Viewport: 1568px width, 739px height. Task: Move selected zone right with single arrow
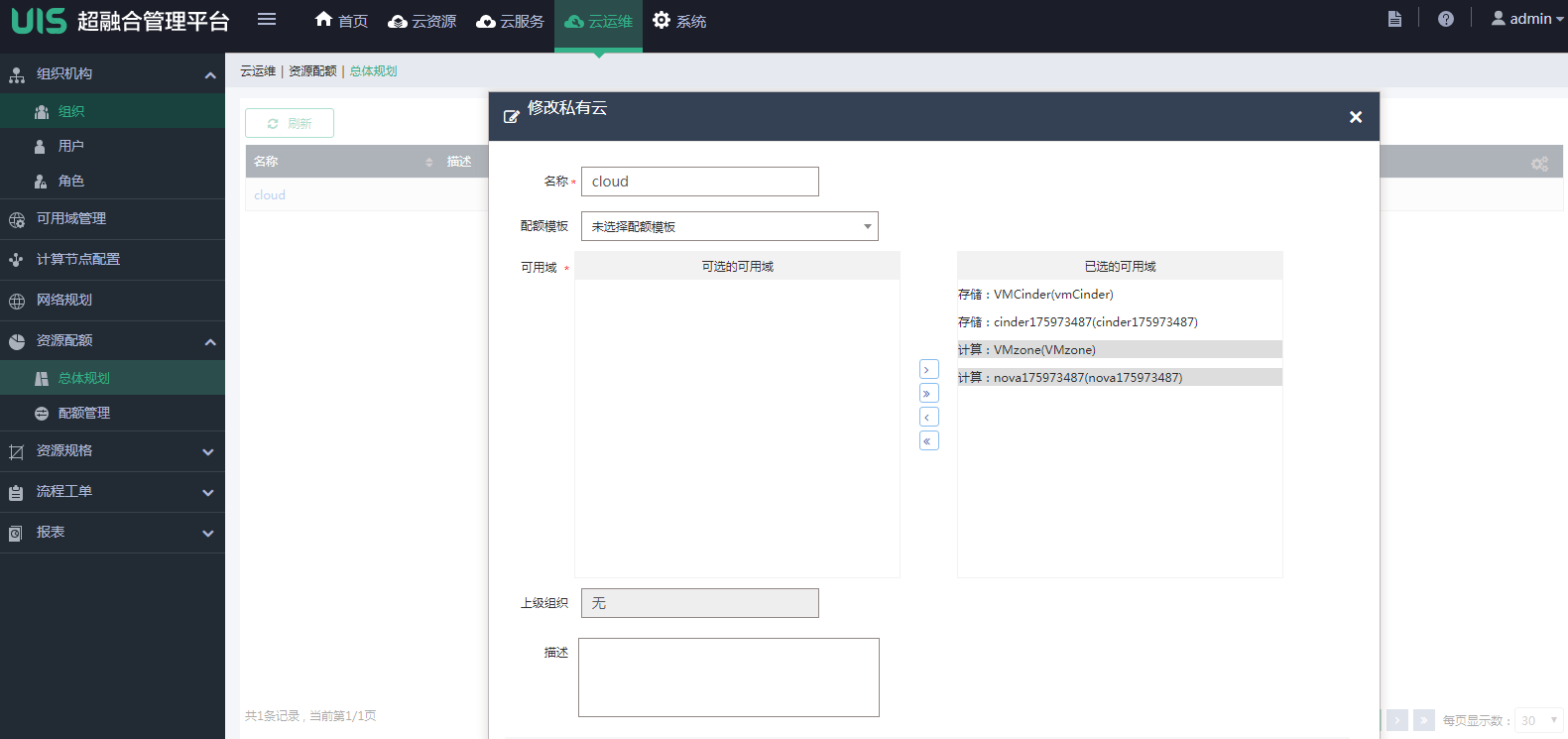click(x=928, y=370)
